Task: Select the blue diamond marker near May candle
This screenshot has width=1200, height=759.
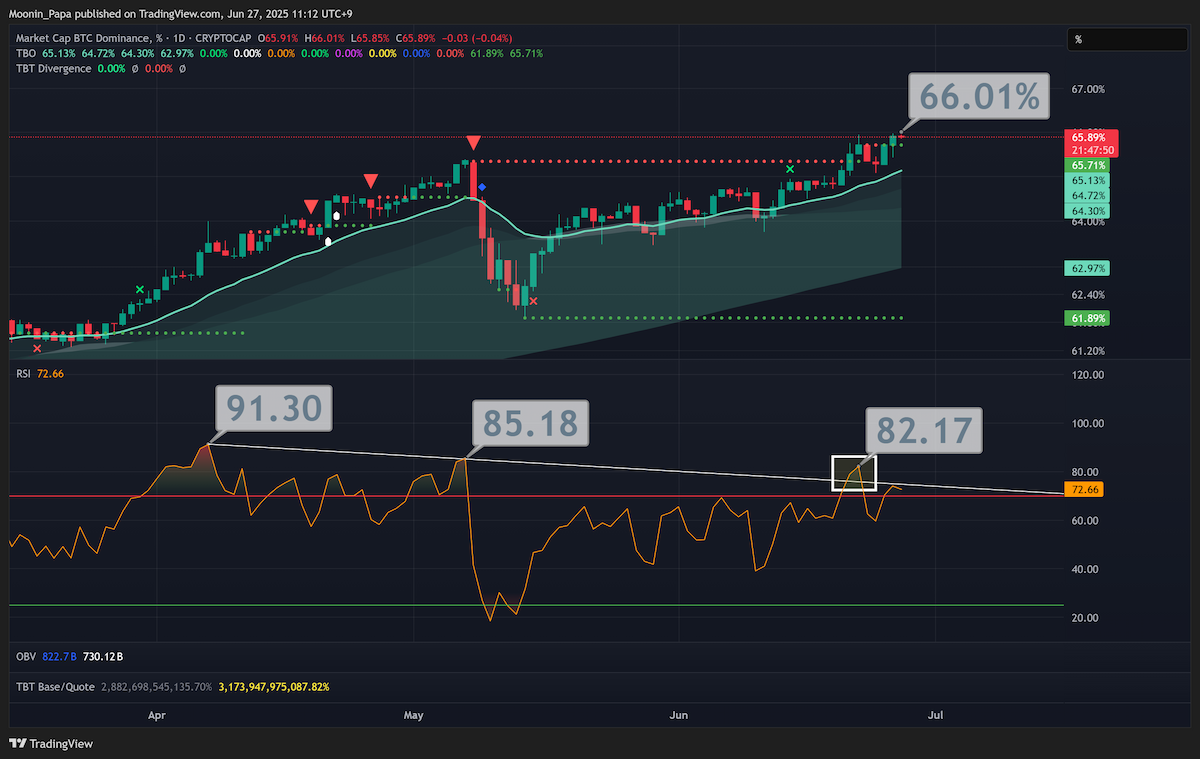Action: point(482,187)
